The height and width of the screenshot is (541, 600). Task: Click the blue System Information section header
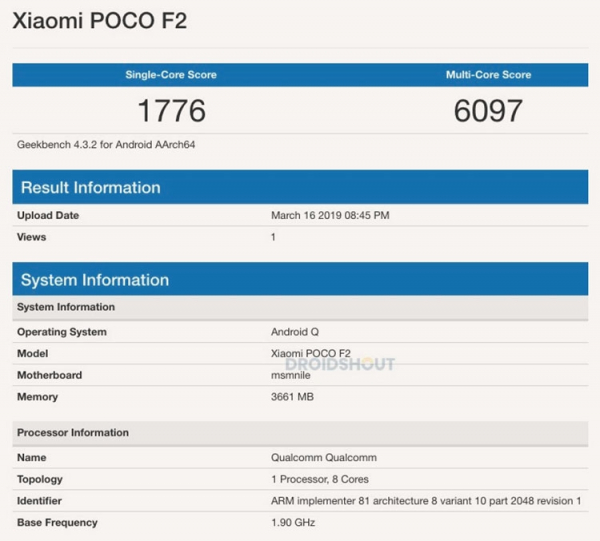point(95,280)
